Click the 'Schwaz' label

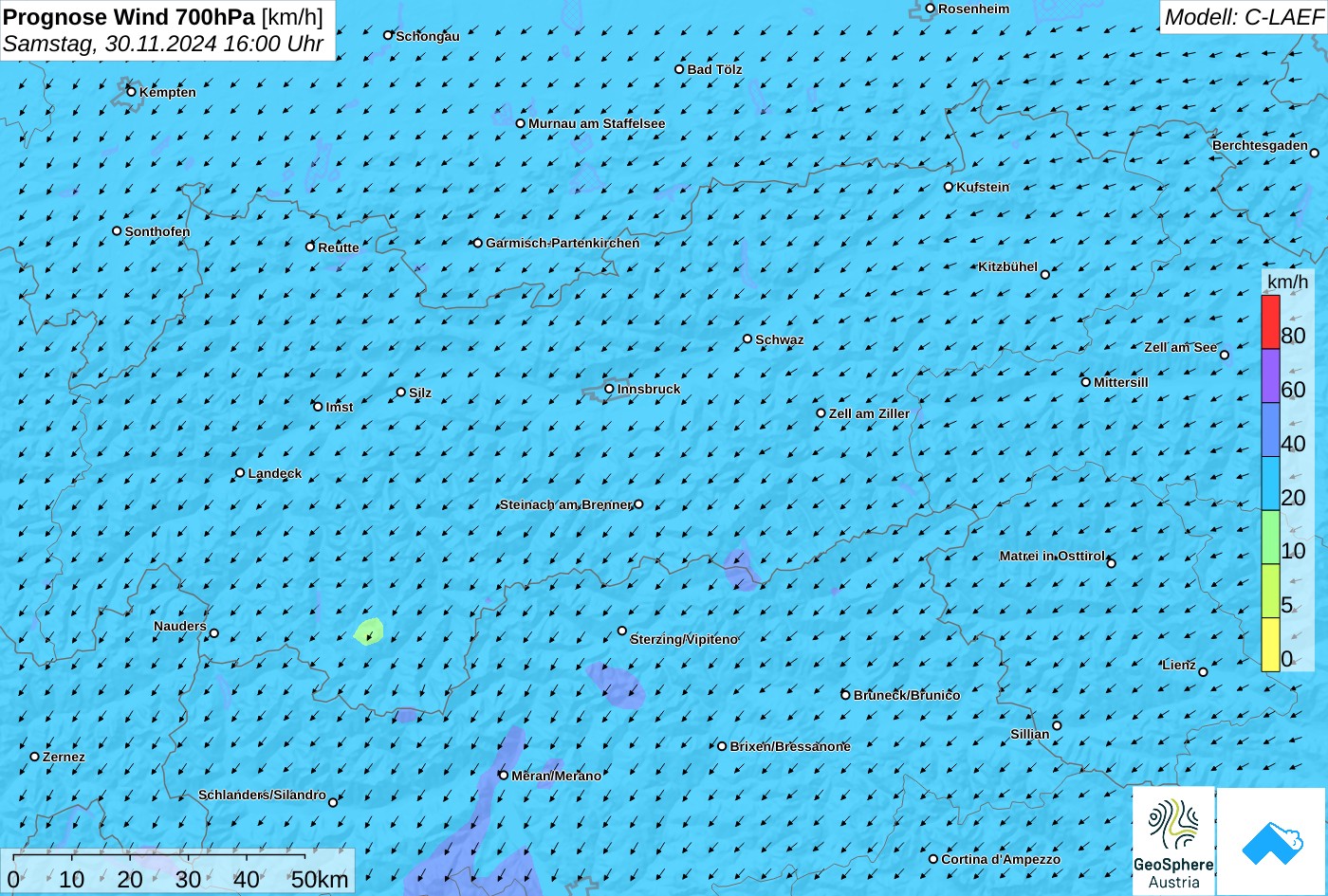(780, 340)
